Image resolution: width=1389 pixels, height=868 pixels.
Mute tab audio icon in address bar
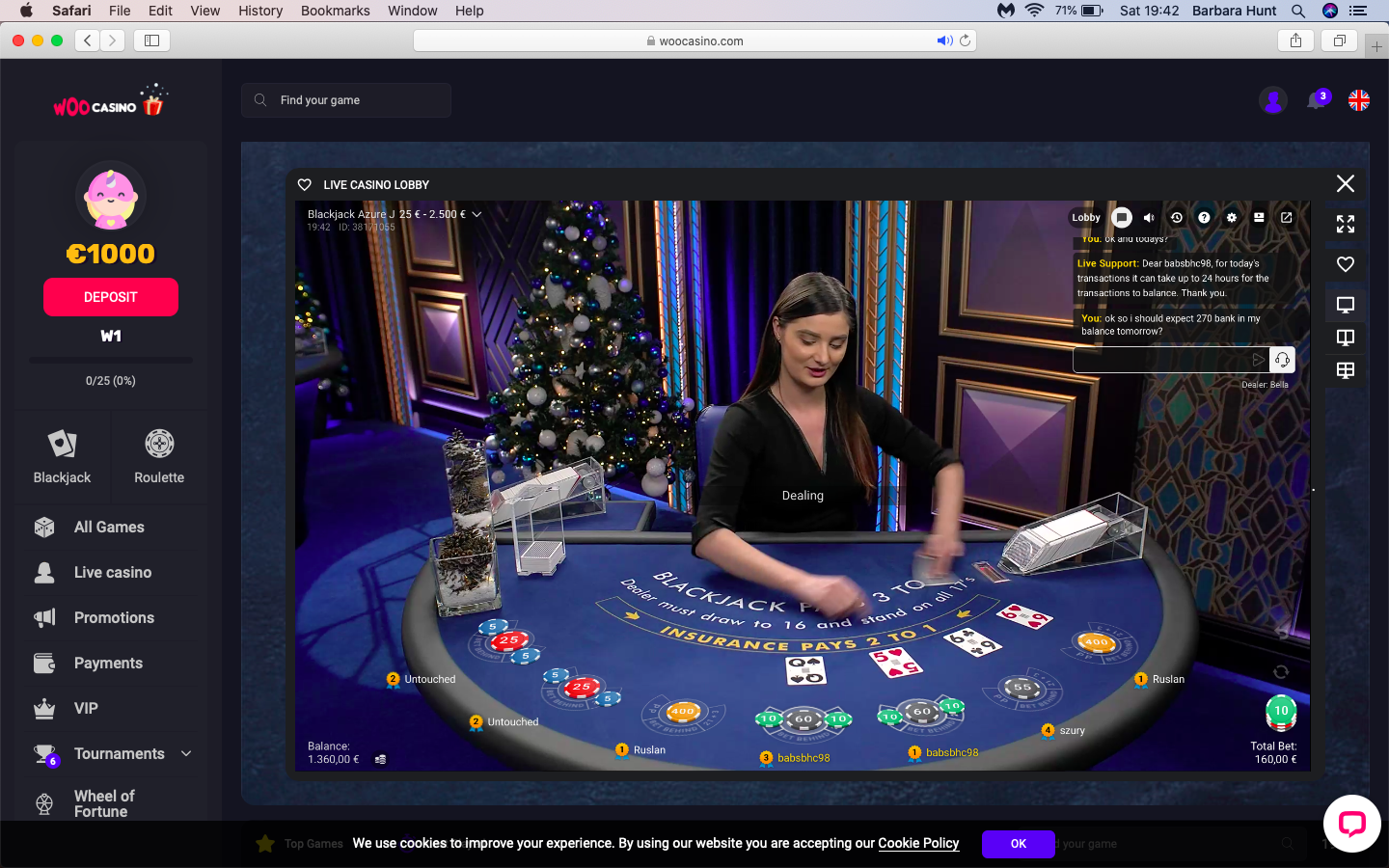[x=944, y=41]
